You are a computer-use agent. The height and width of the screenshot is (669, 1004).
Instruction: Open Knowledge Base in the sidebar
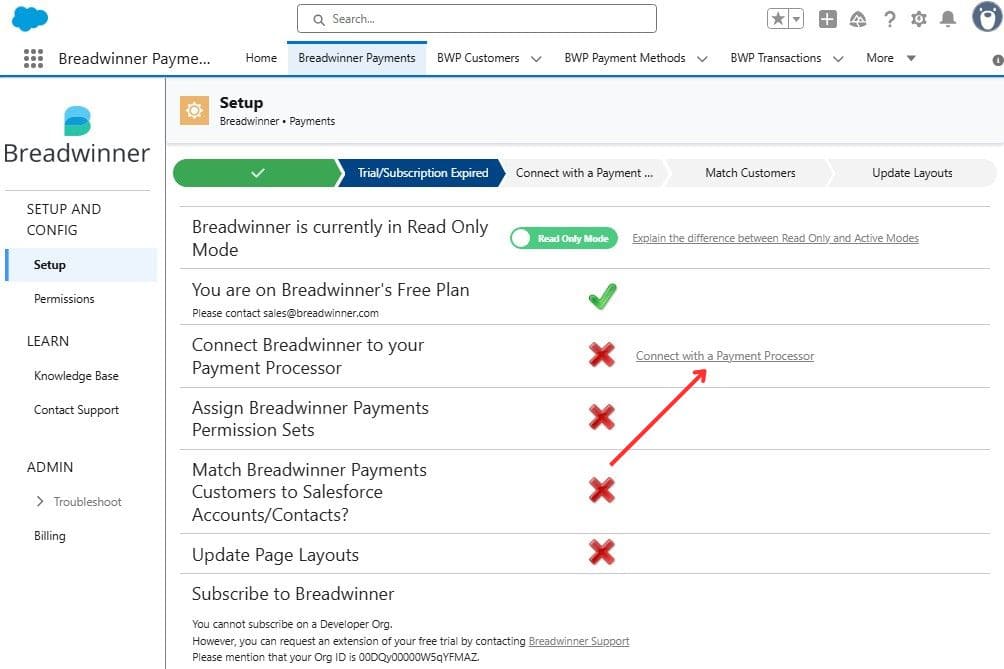point(76,376)
